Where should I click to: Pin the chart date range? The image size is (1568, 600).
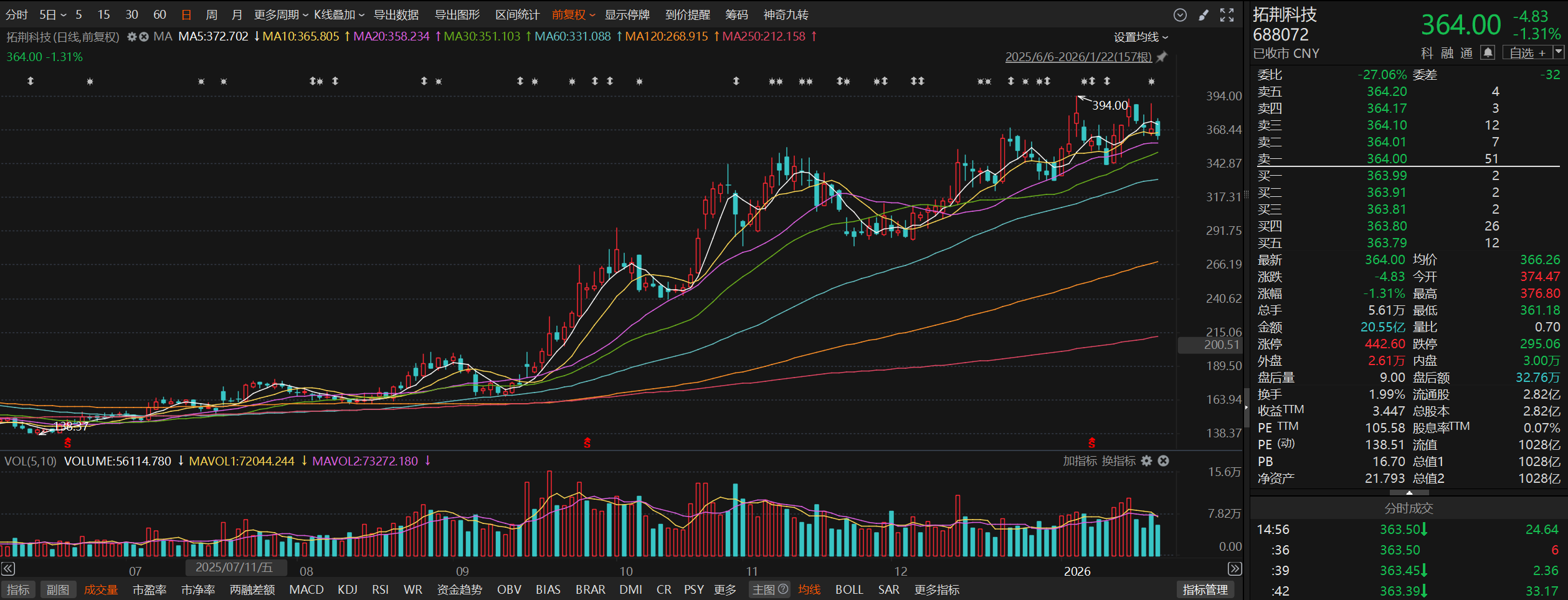click(1162, 57)
